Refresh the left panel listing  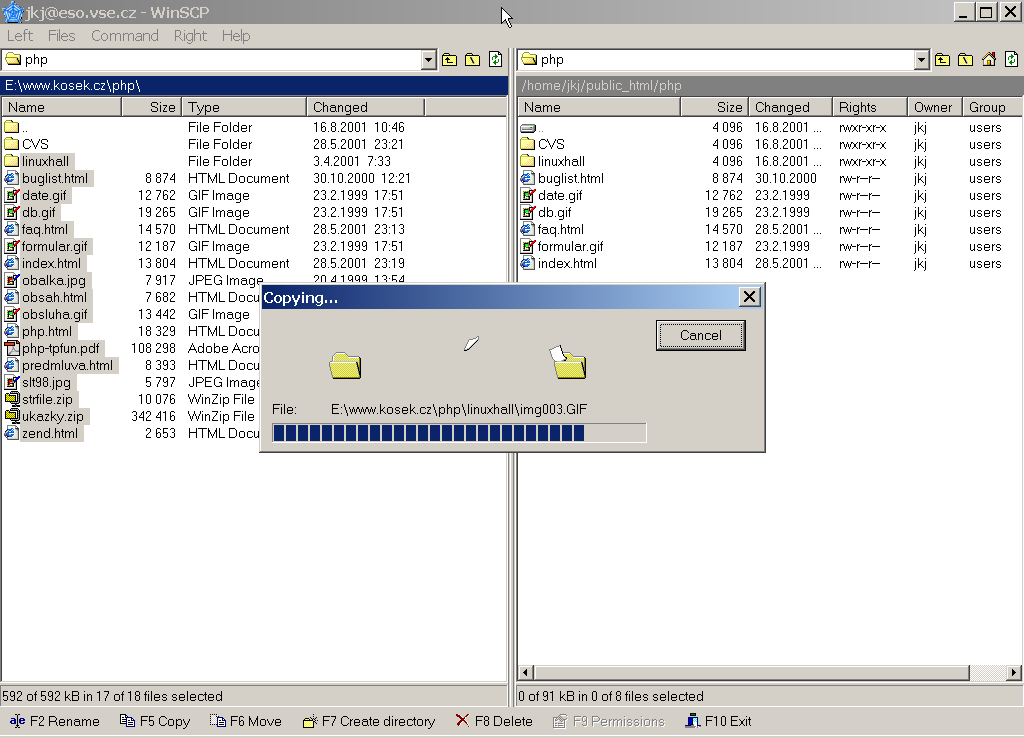[496, 60]
